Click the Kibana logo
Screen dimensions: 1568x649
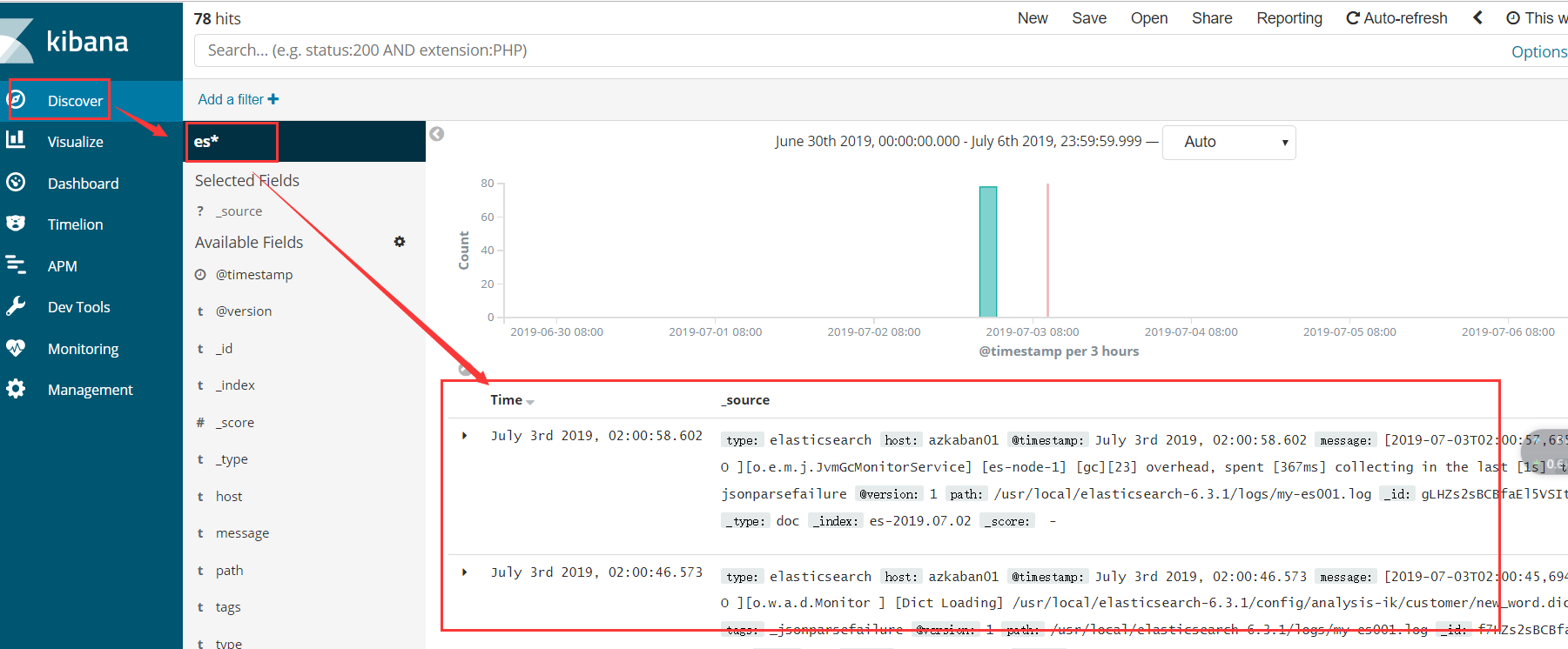65,41
